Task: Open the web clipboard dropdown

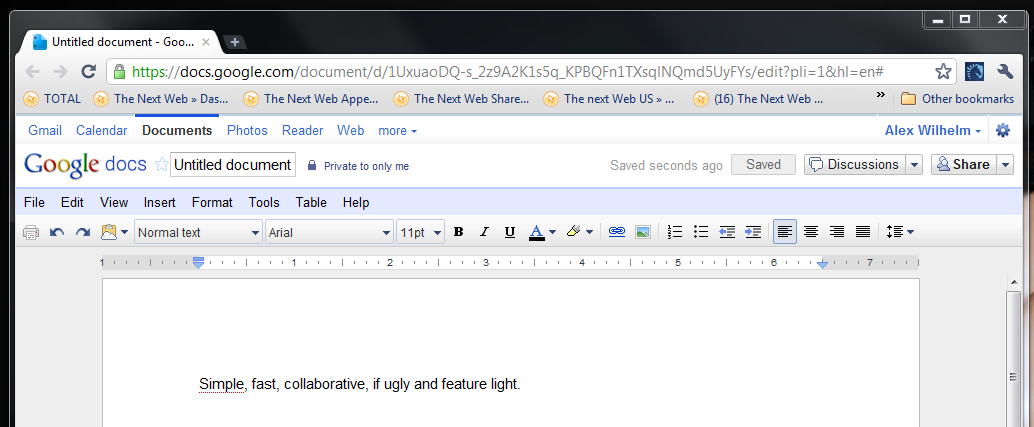Action: point(113,232)
